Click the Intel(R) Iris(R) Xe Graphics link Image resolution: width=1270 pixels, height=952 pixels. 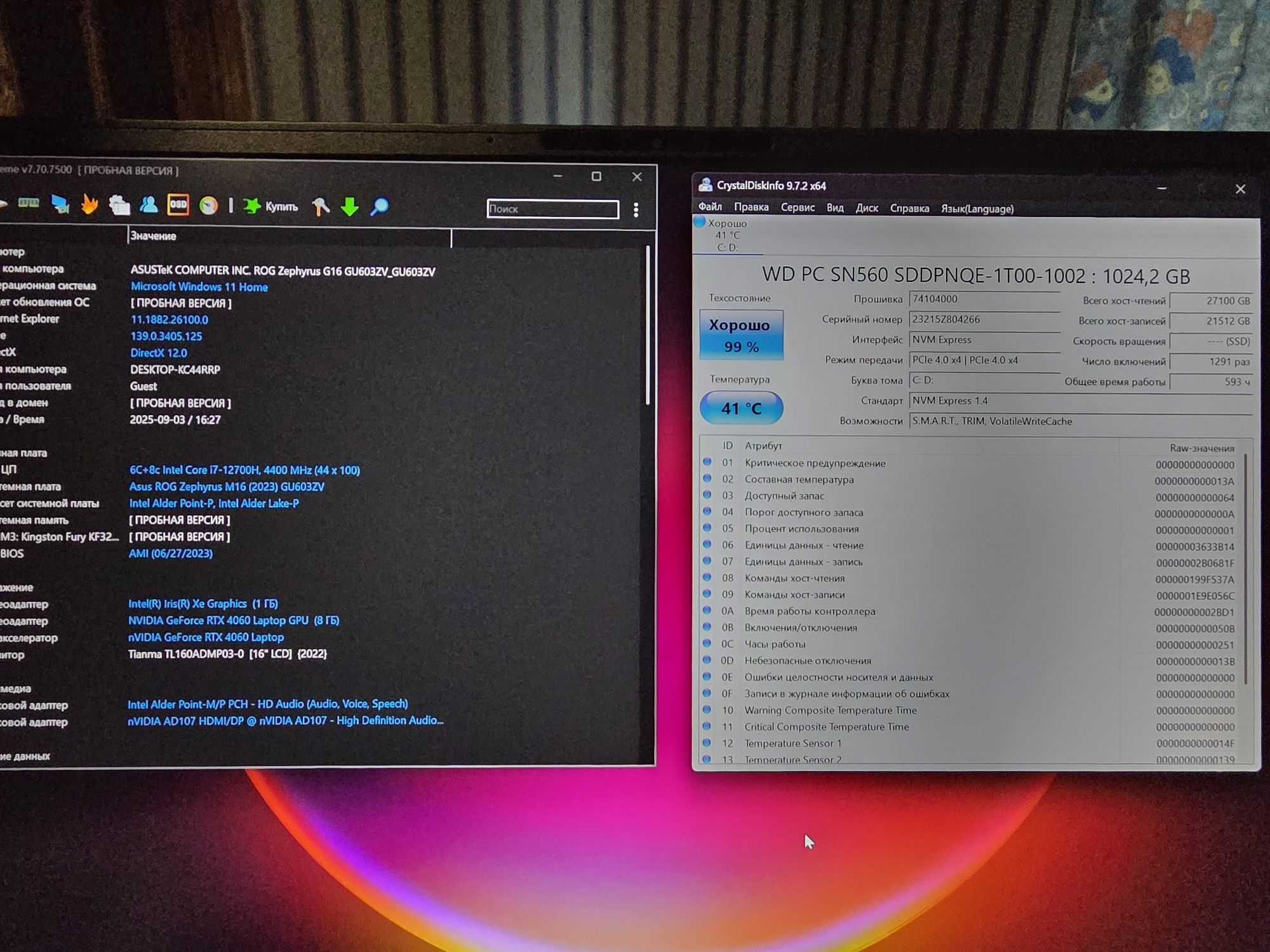(203, 604)
